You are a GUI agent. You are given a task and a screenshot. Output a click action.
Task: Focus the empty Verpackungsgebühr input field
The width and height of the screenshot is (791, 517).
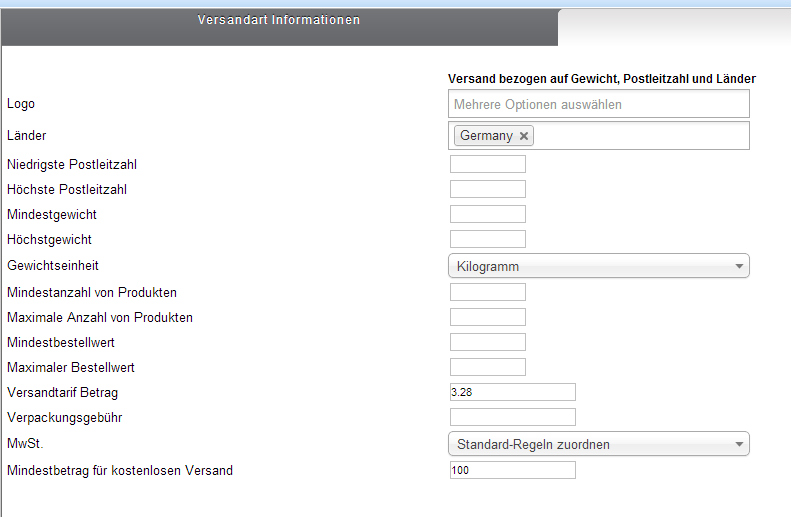click(x=512, y=417)
